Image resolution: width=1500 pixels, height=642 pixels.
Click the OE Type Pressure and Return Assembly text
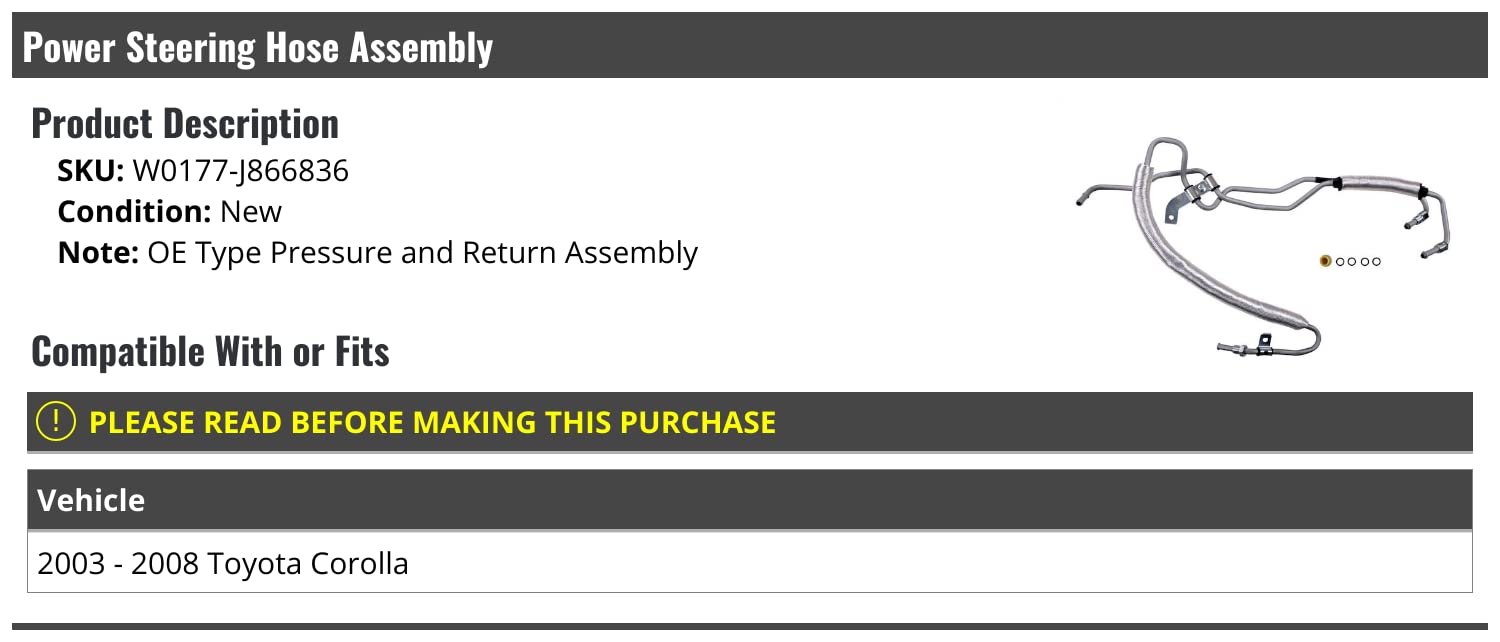click(422, 253)
